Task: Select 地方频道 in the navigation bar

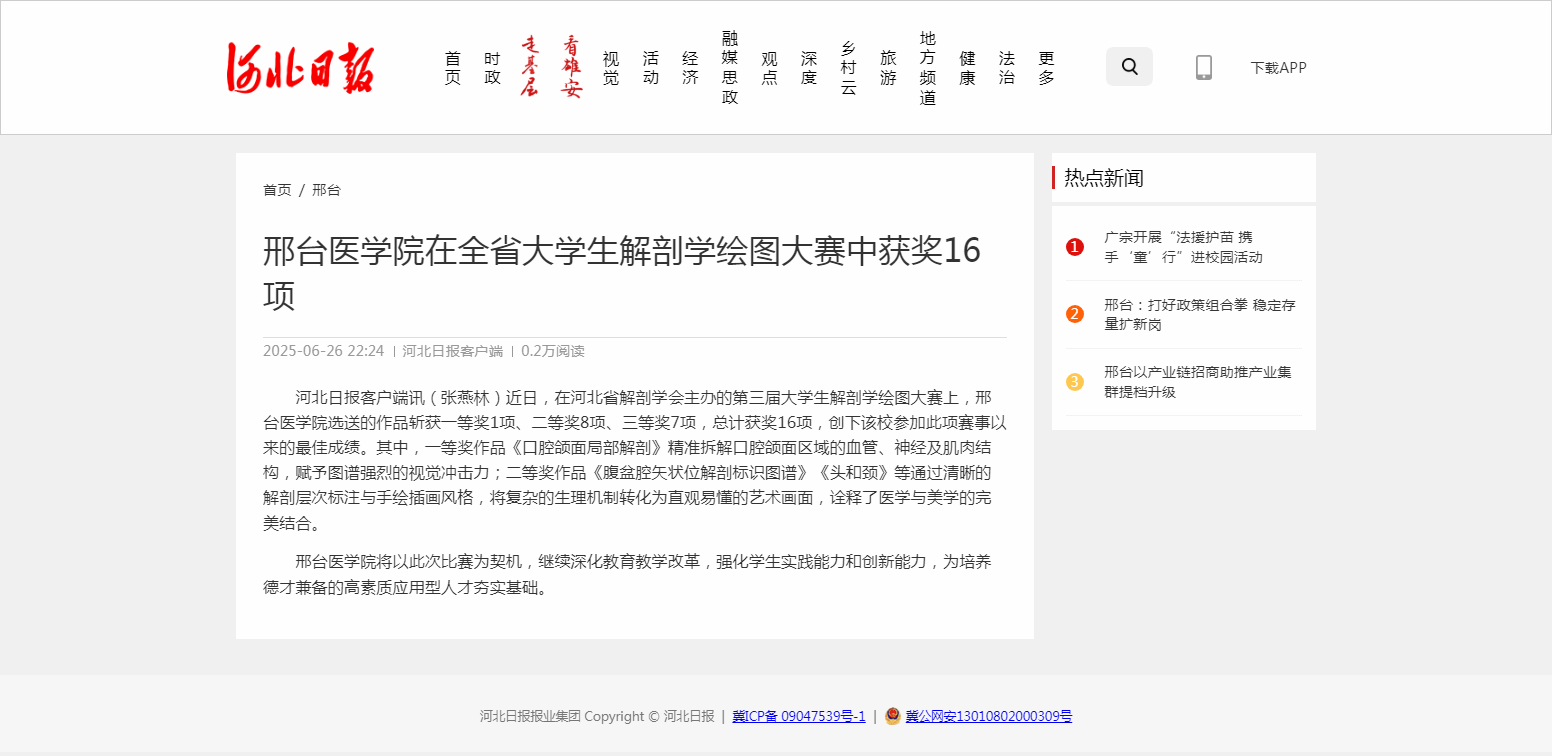Action: (928, 68)
